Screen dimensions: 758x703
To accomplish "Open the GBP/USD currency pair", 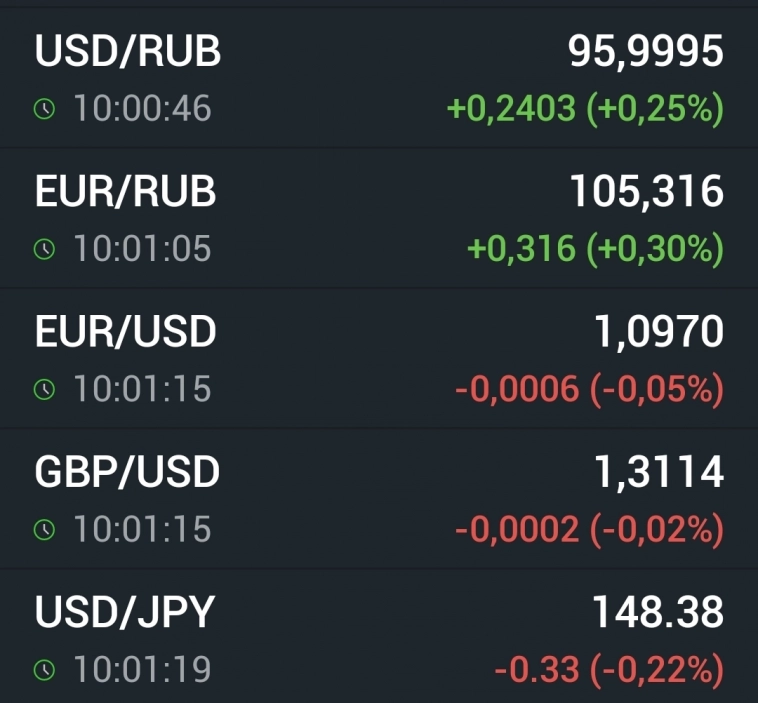I will tap(127, 472).
